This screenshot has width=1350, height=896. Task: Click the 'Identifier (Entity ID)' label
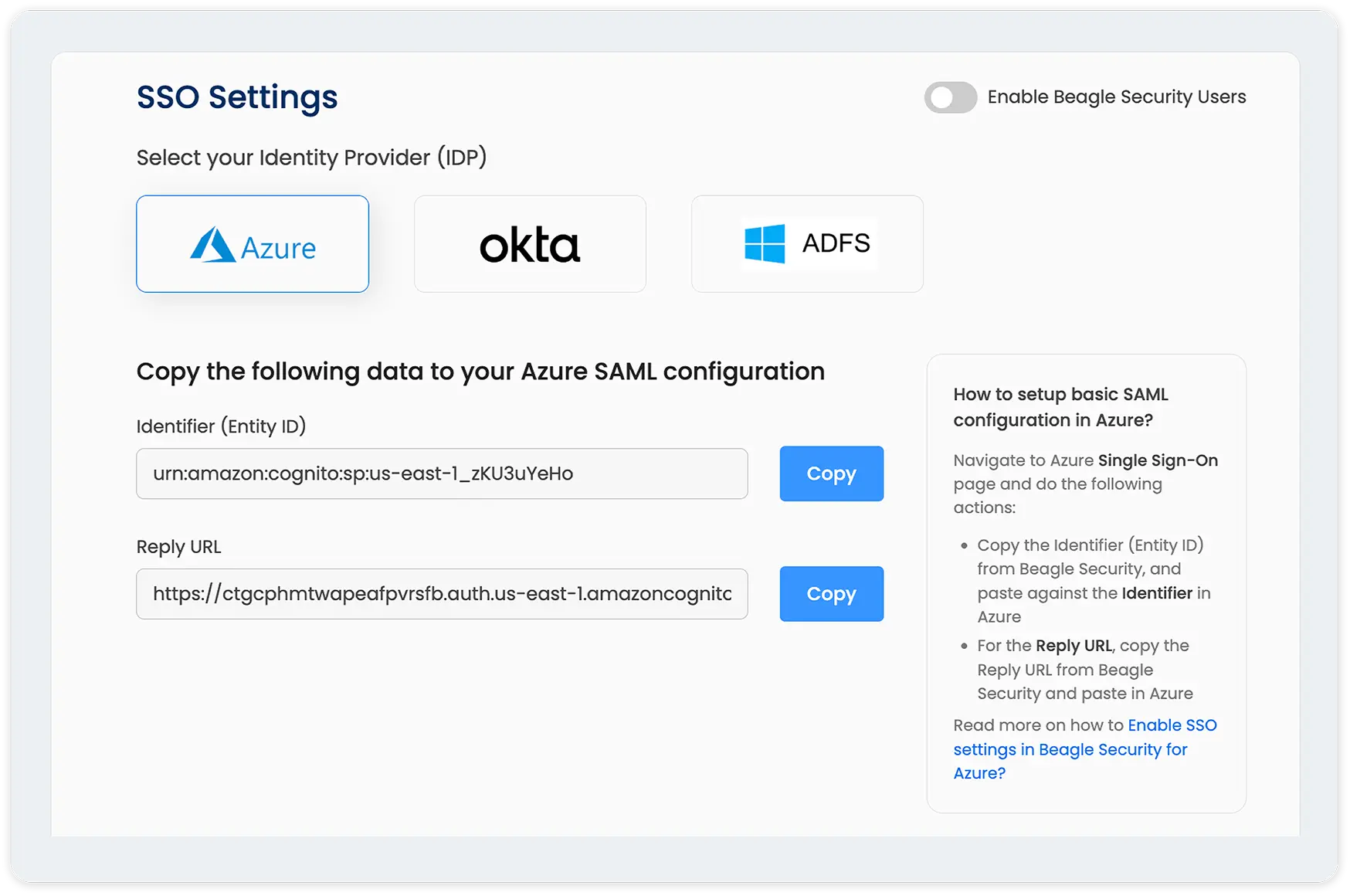pyautogui.click(x=222, y=426)
